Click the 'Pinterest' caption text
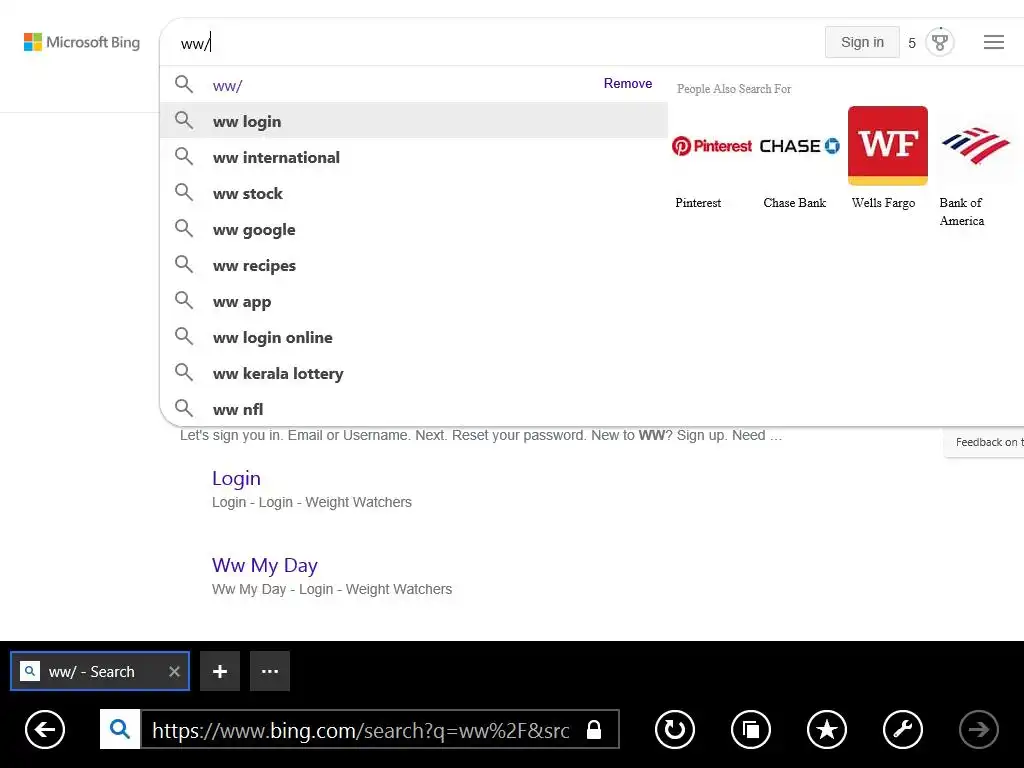 [x=698, y=202]
